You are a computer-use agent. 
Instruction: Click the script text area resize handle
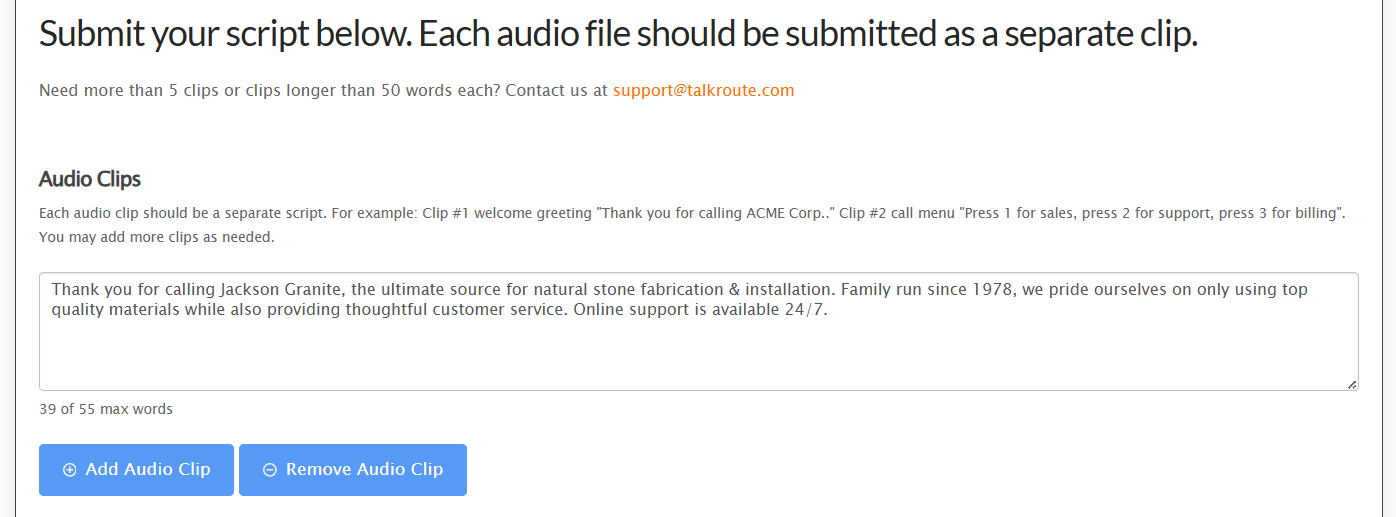[x=1352, y=384]
